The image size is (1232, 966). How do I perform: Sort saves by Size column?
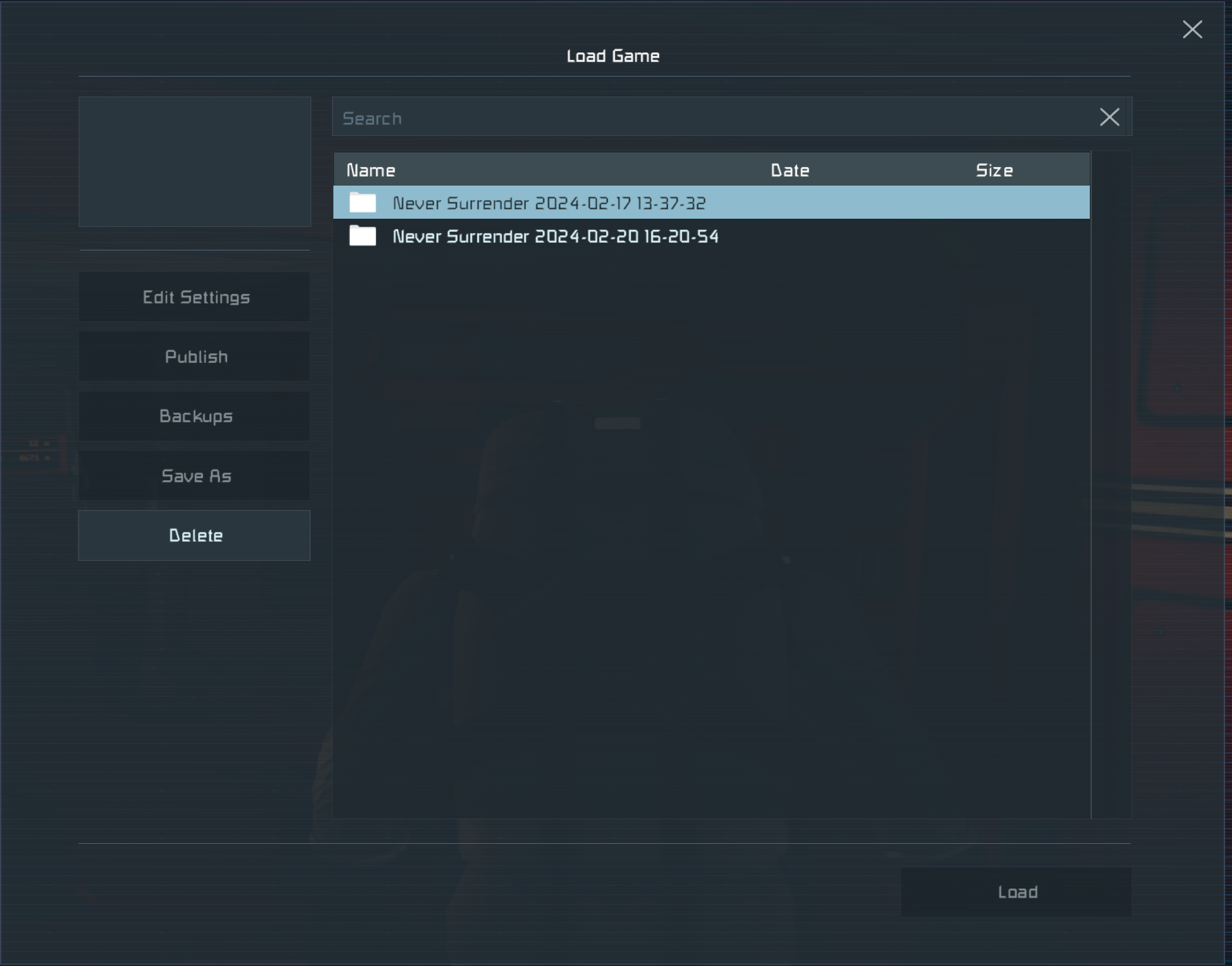994,170
